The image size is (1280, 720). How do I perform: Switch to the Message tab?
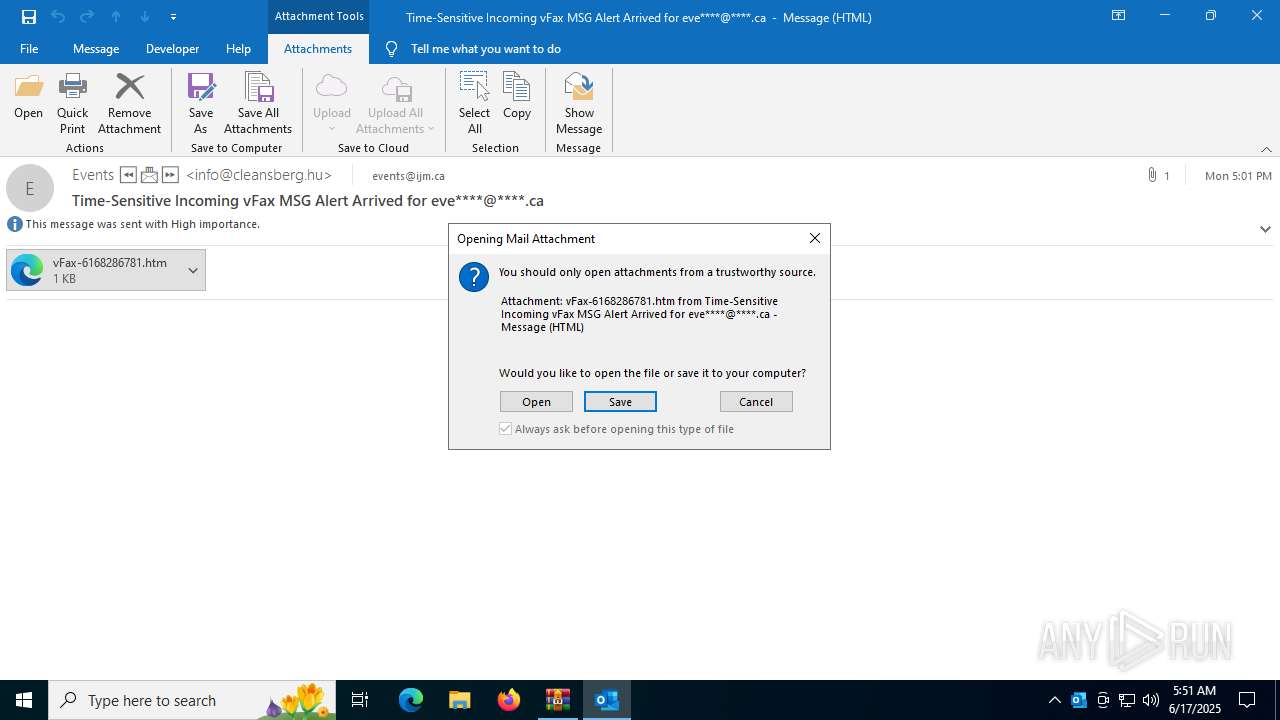click(x=96, y=48)
